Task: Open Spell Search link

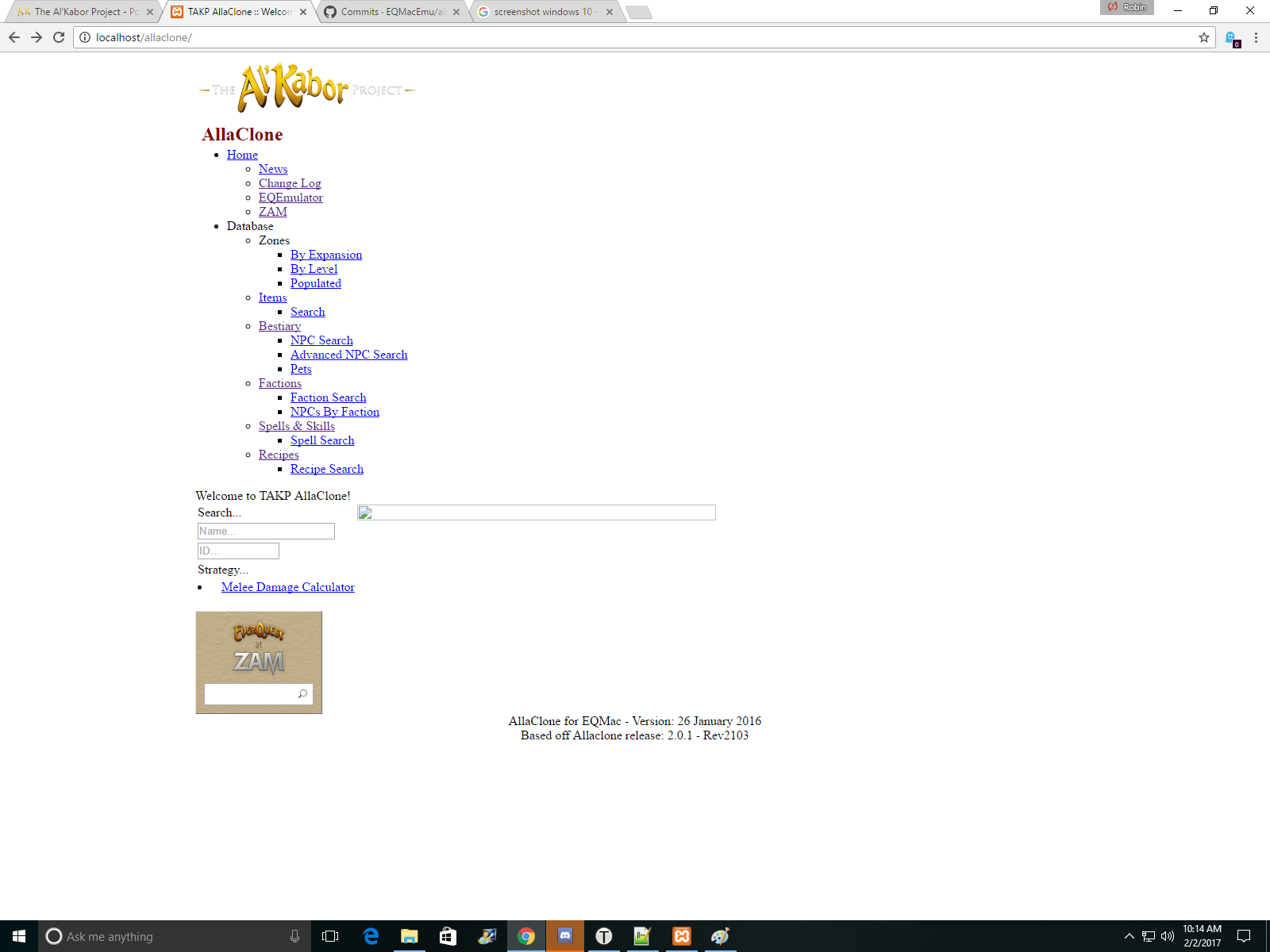Action: coord(322,440)
